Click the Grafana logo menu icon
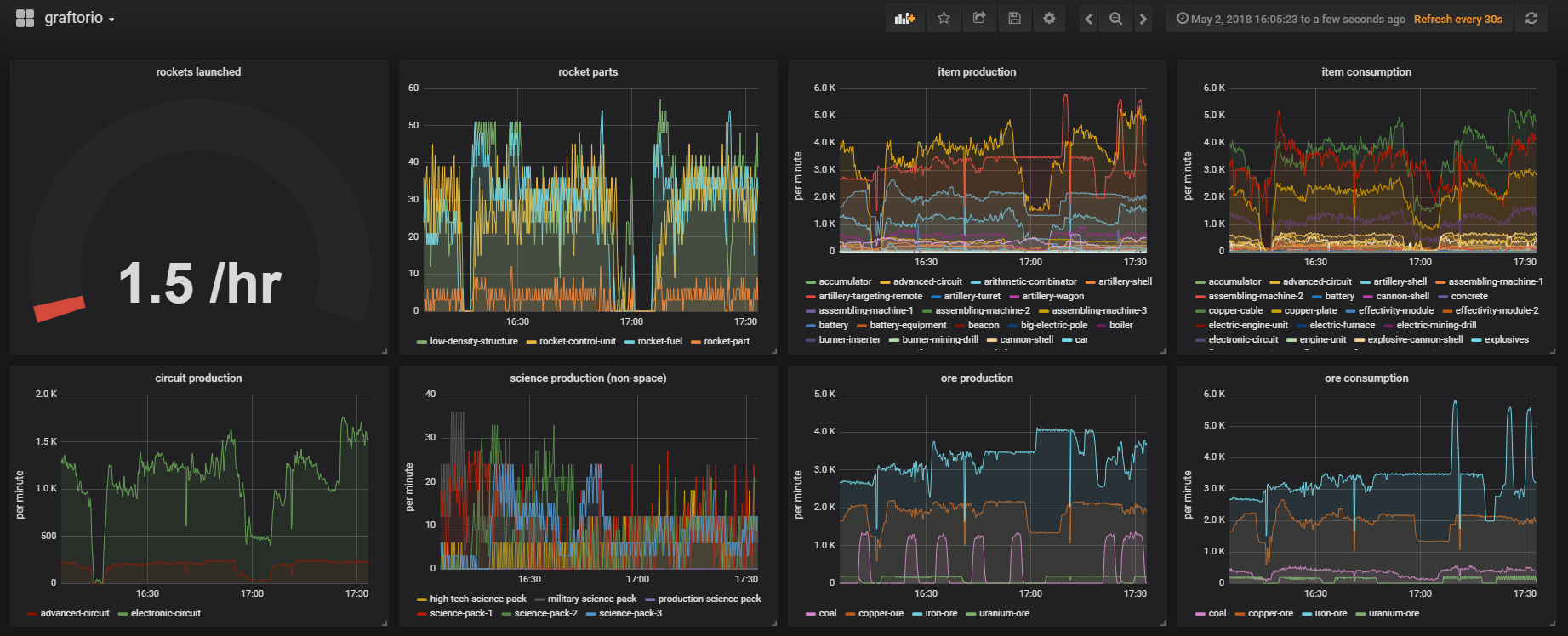The height and width of the screenshot is (636, 1568). (x=25, y=18)
